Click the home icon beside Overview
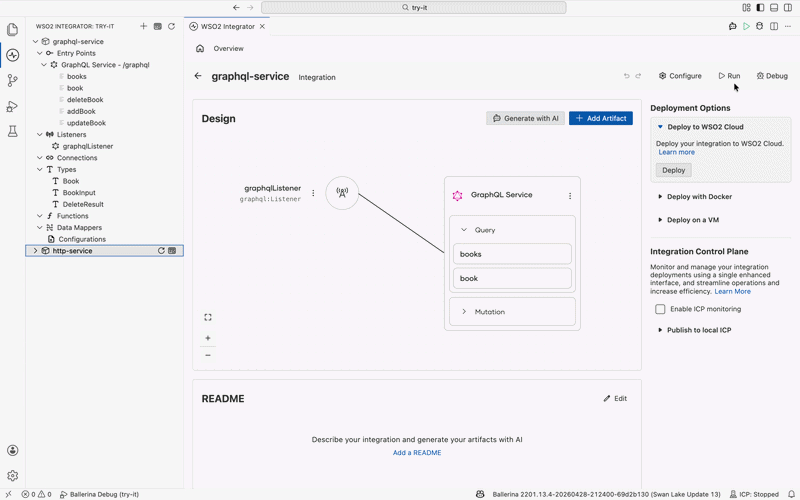 tap(200, 48)
